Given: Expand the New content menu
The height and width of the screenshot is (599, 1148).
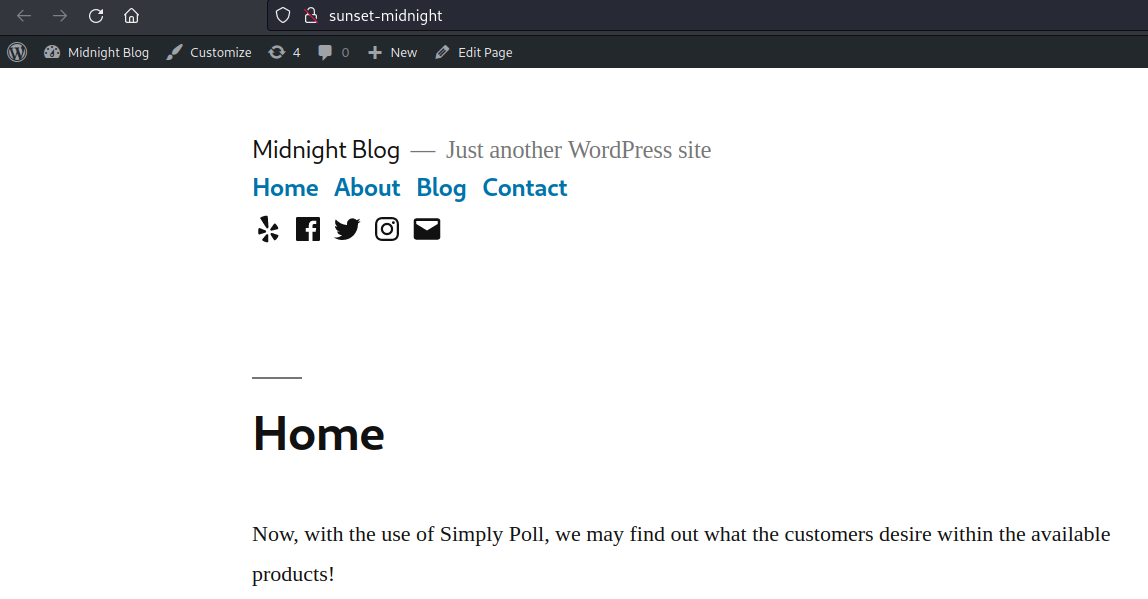Looking at the screenshot, I should click(392, 52).
